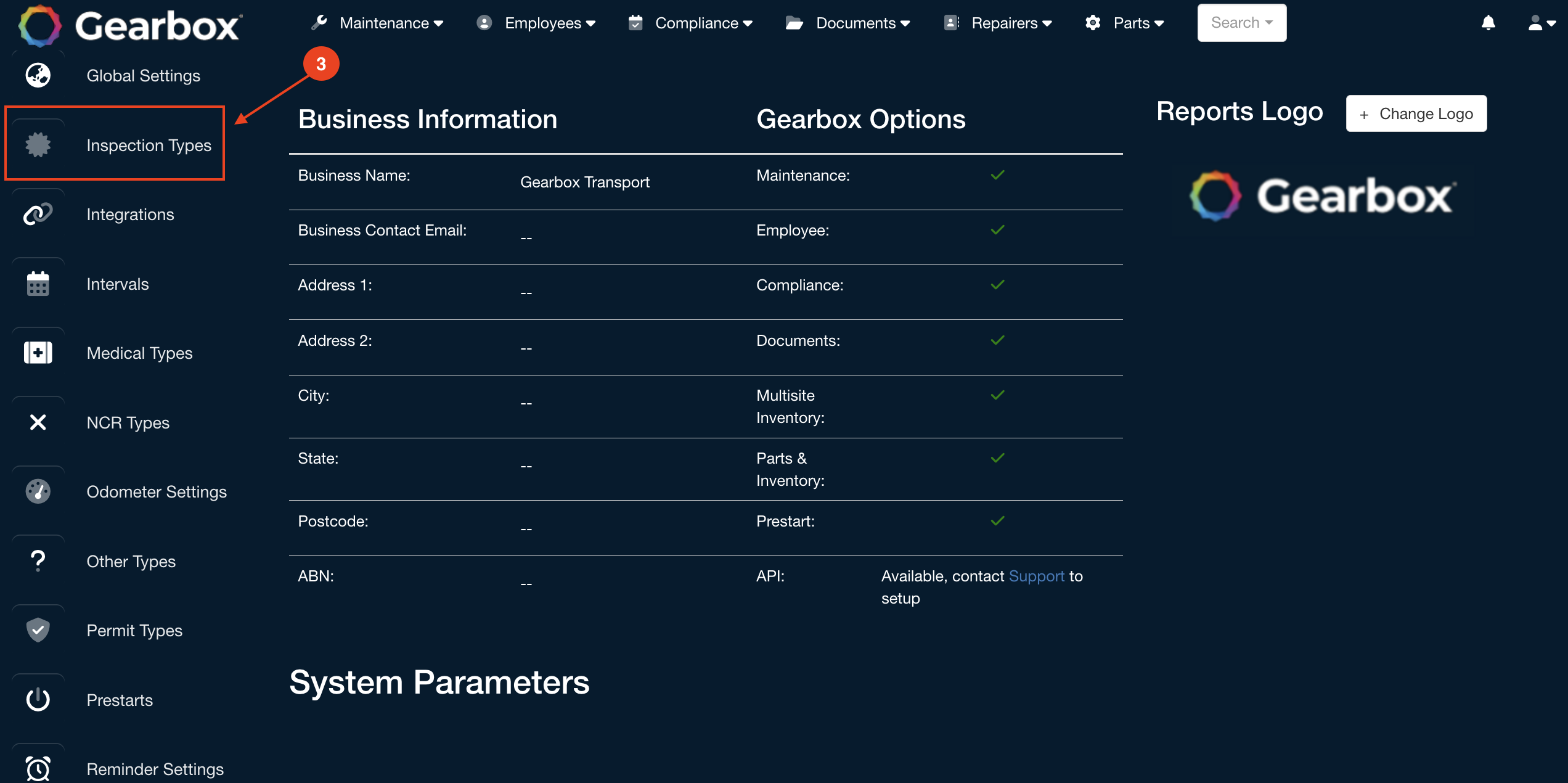
Task: Click the Gearbox reports logo image
Action: 1323,196
